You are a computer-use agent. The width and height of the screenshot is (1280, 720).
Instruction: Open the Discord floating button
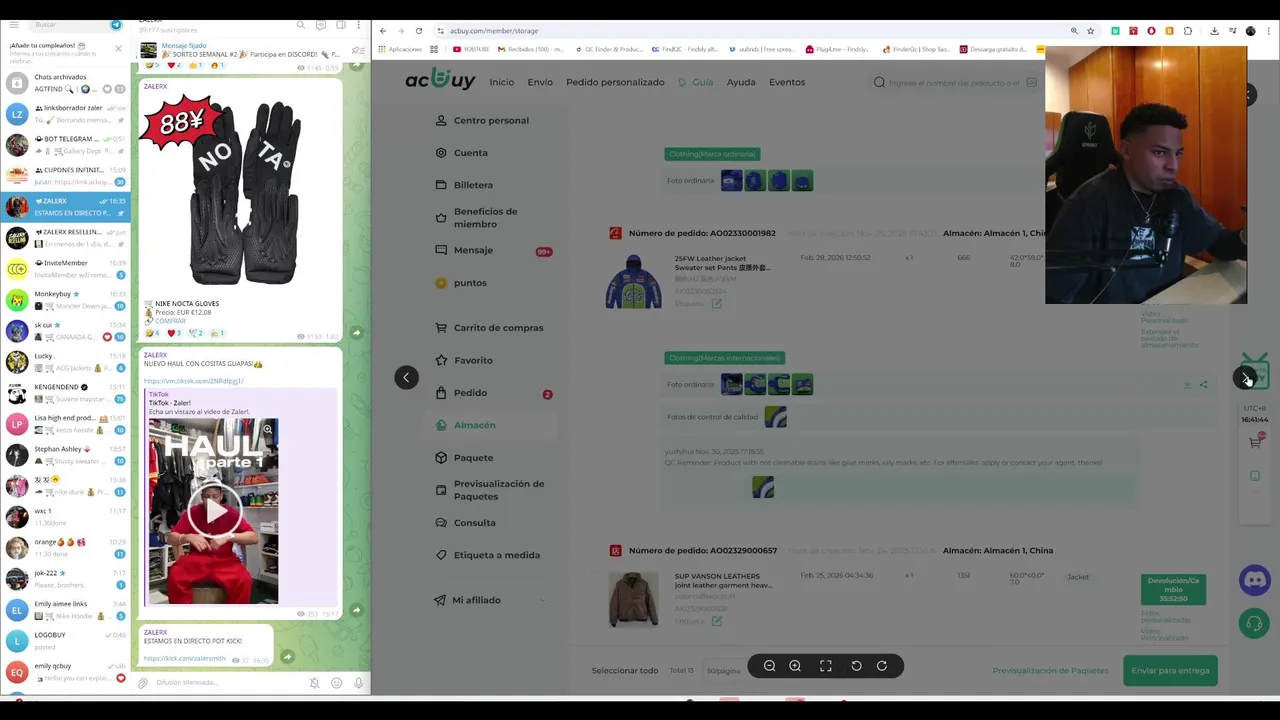click(x=1254, y=580)
